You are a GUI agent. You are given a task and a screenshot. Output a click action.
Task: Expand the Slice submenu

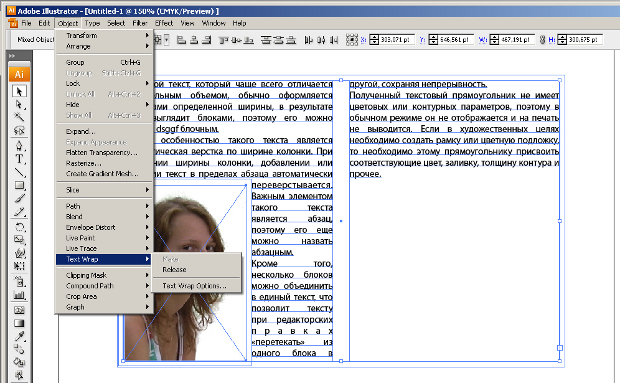pyautogui.click(x=104, y=190)
